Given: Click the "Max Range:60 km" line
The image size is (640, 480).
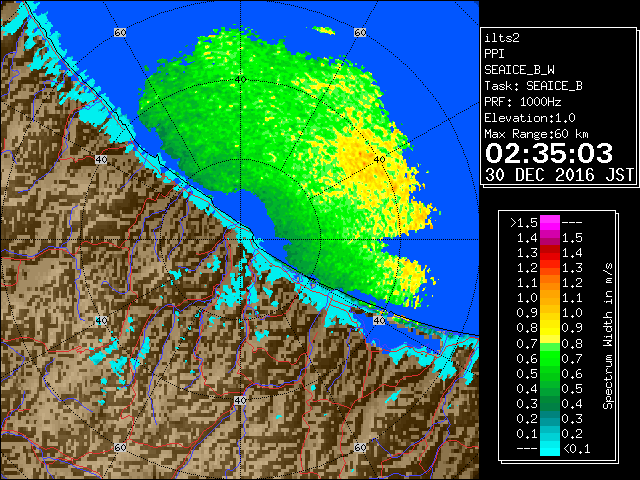Looking at the screenshot, I should [536, 134].
